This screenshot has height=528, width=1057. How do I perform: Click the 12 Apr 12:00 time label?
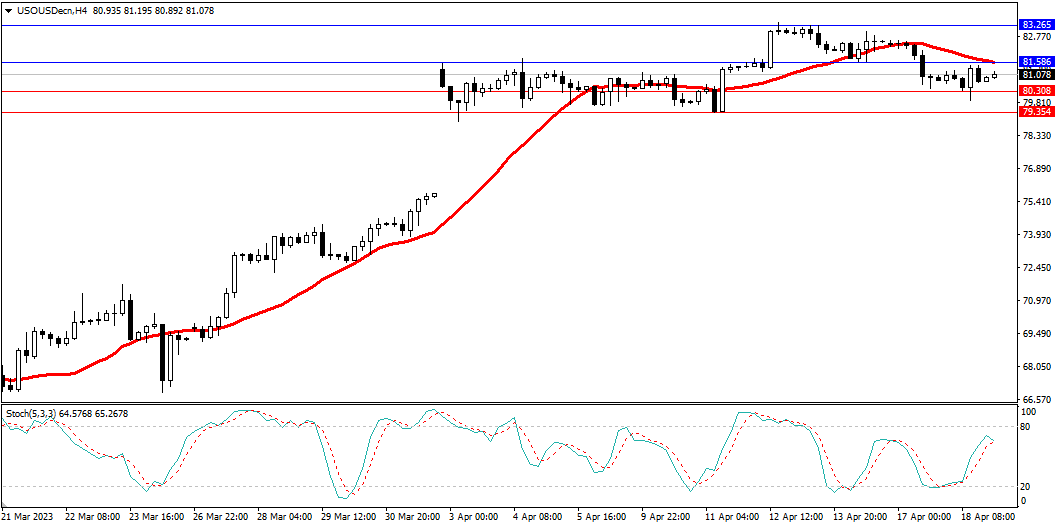click(x=795, y=516)
